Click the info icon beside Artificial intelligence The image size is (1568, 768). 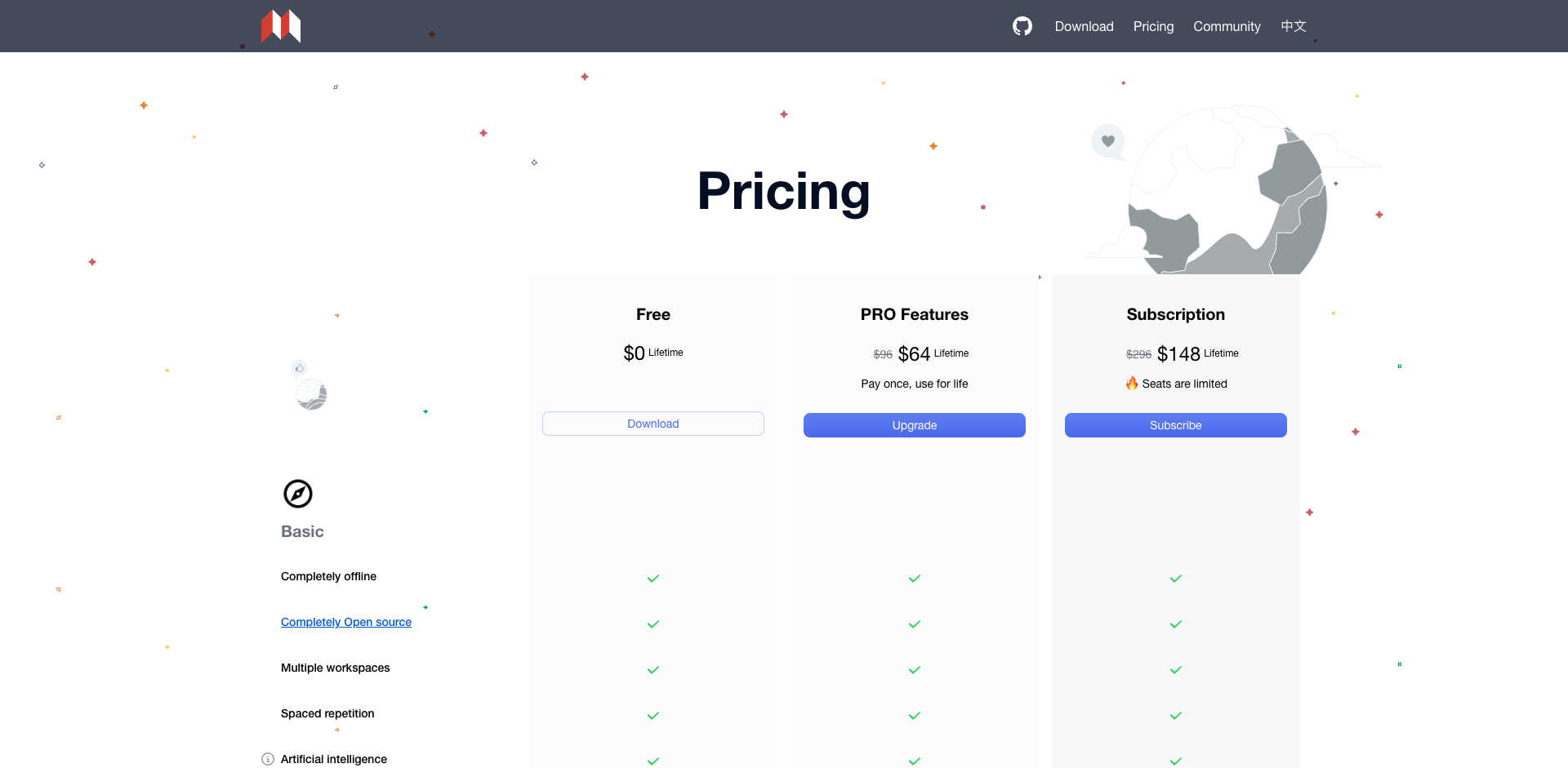click(268, 759)
